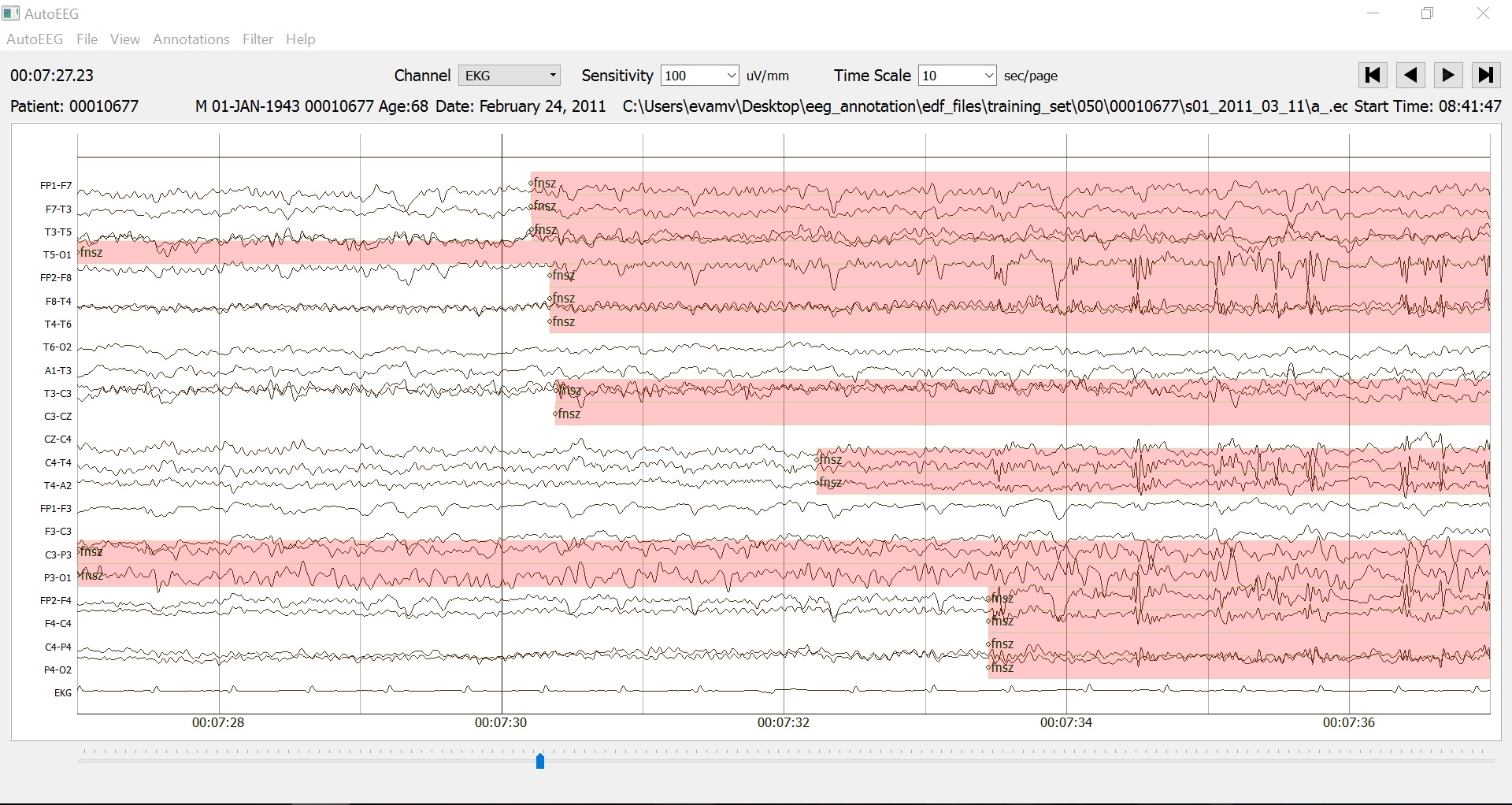
Task: Open the View menu
Action: click(125, 39)
